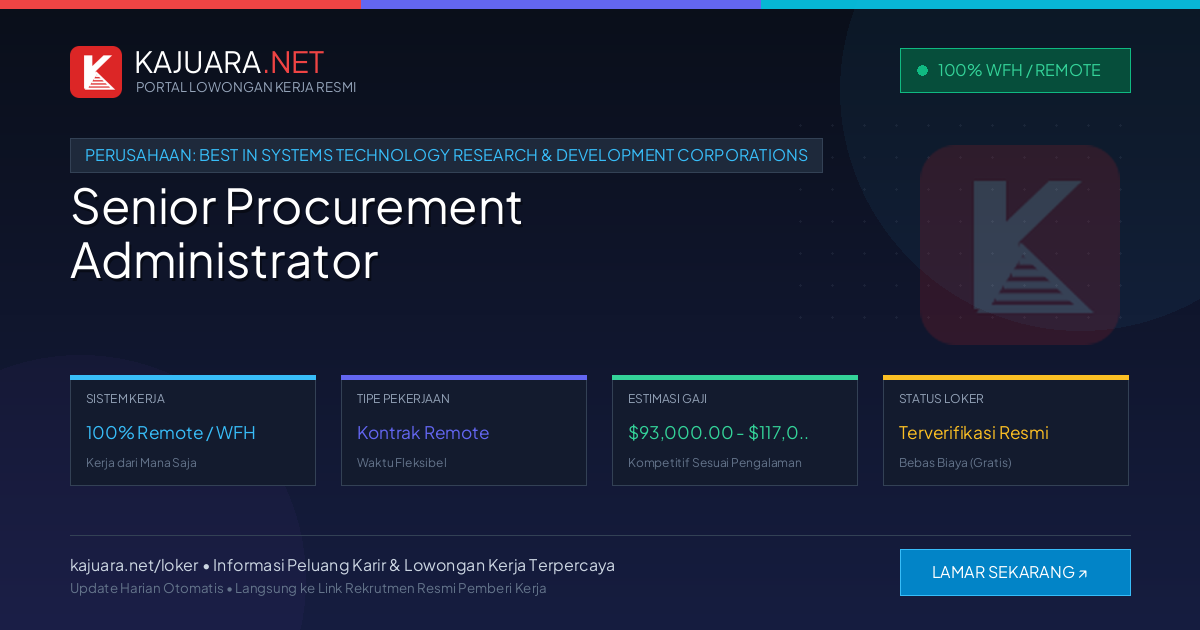
Task: Click the '$93,000.00 - $117,0..' salary text
Action: (719, 433)
